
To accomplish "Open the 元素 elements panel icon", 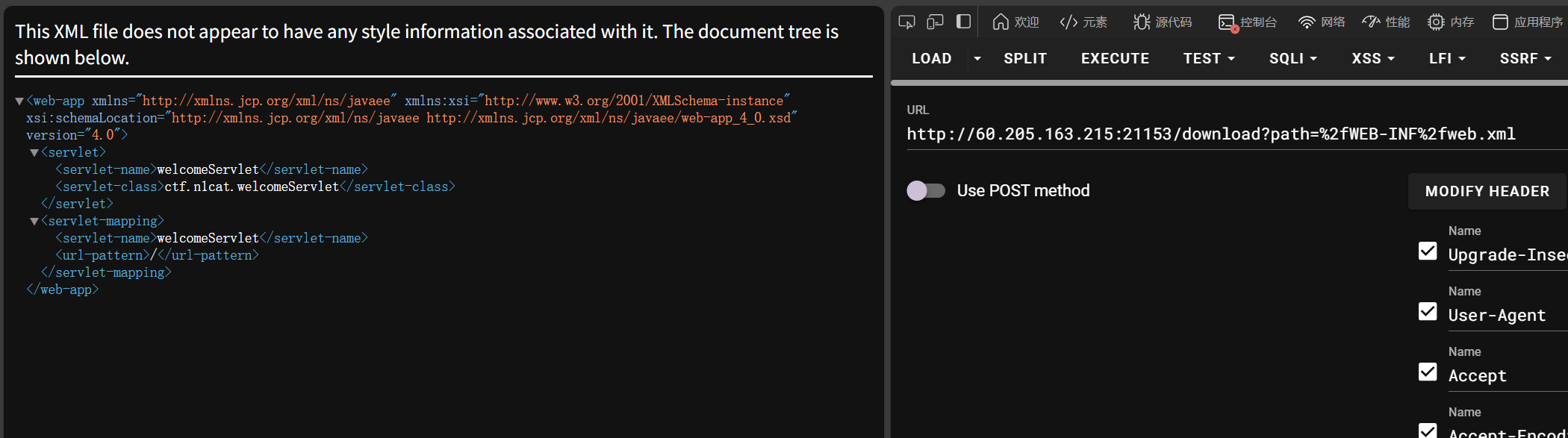I will point(1068,22).
